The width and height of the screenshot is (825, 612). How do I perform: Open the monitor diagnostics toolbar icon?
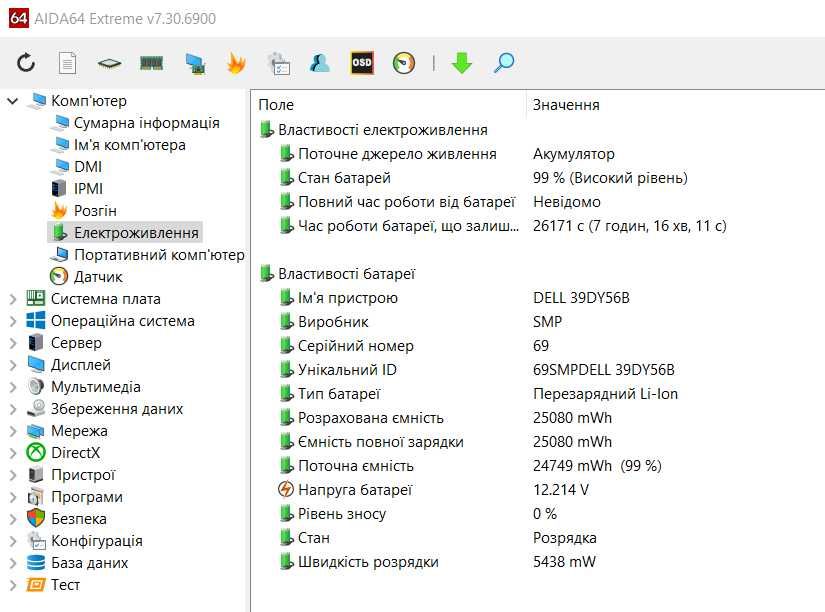point(195,64)
